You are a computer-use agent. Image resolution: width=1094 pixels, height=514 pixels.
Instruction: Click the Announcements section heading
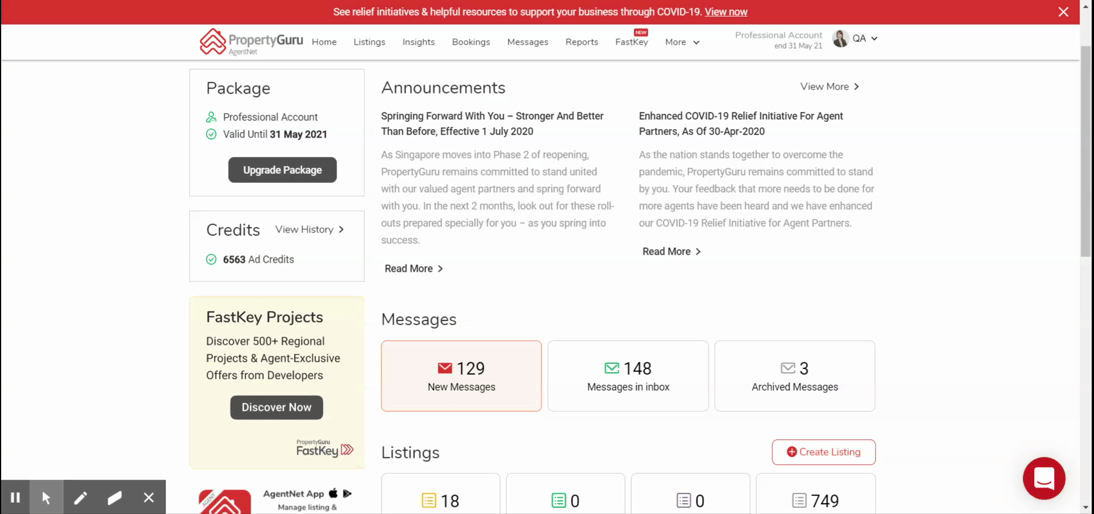point(443,87)
